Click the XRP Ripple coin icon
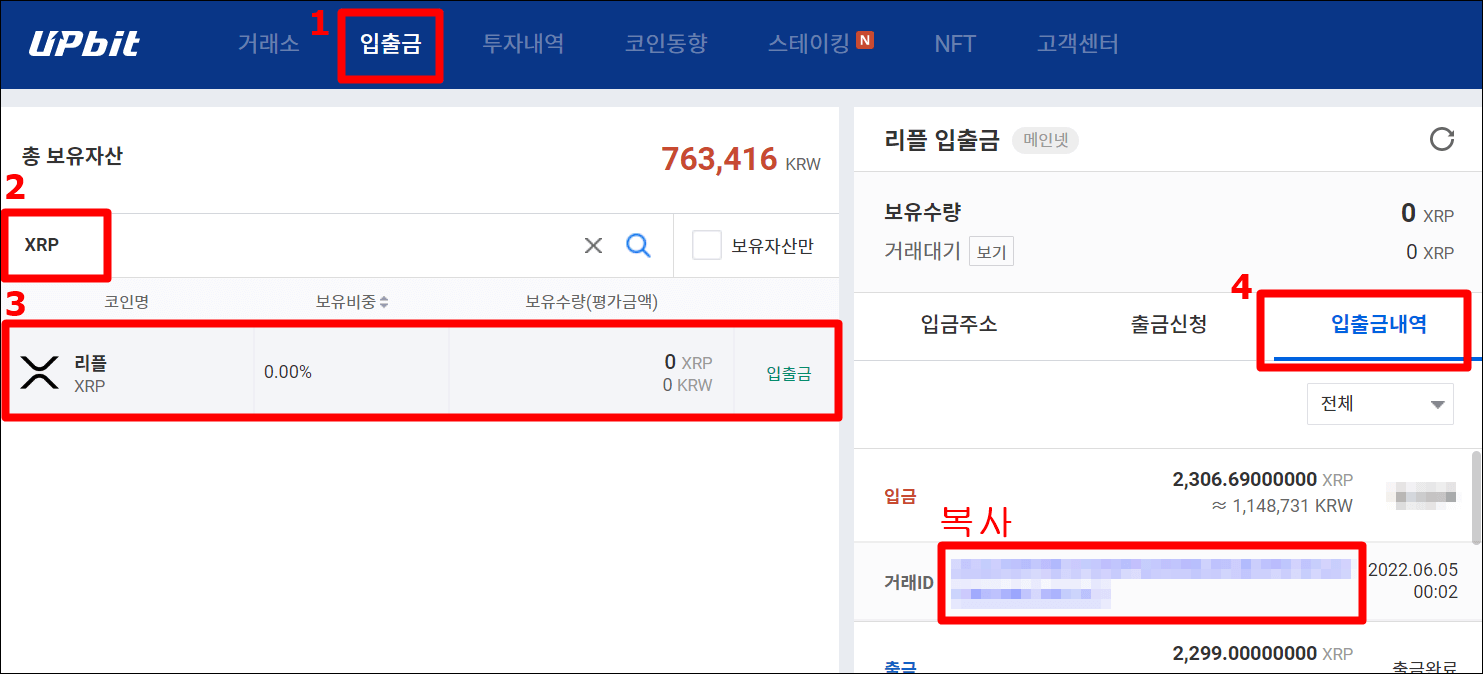1483x674 pixels. click(x=40, y=372)
